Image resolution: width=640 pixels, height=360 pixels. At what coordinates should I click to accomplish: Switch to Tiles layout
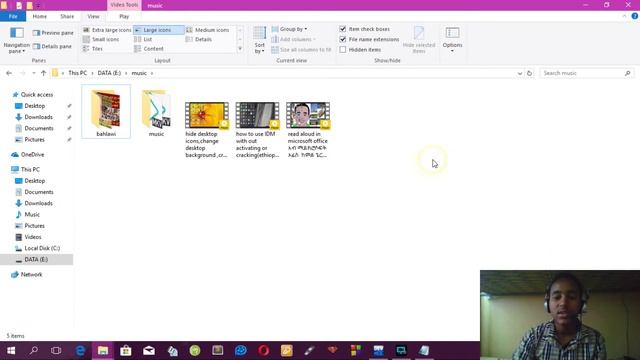point(93,49)
